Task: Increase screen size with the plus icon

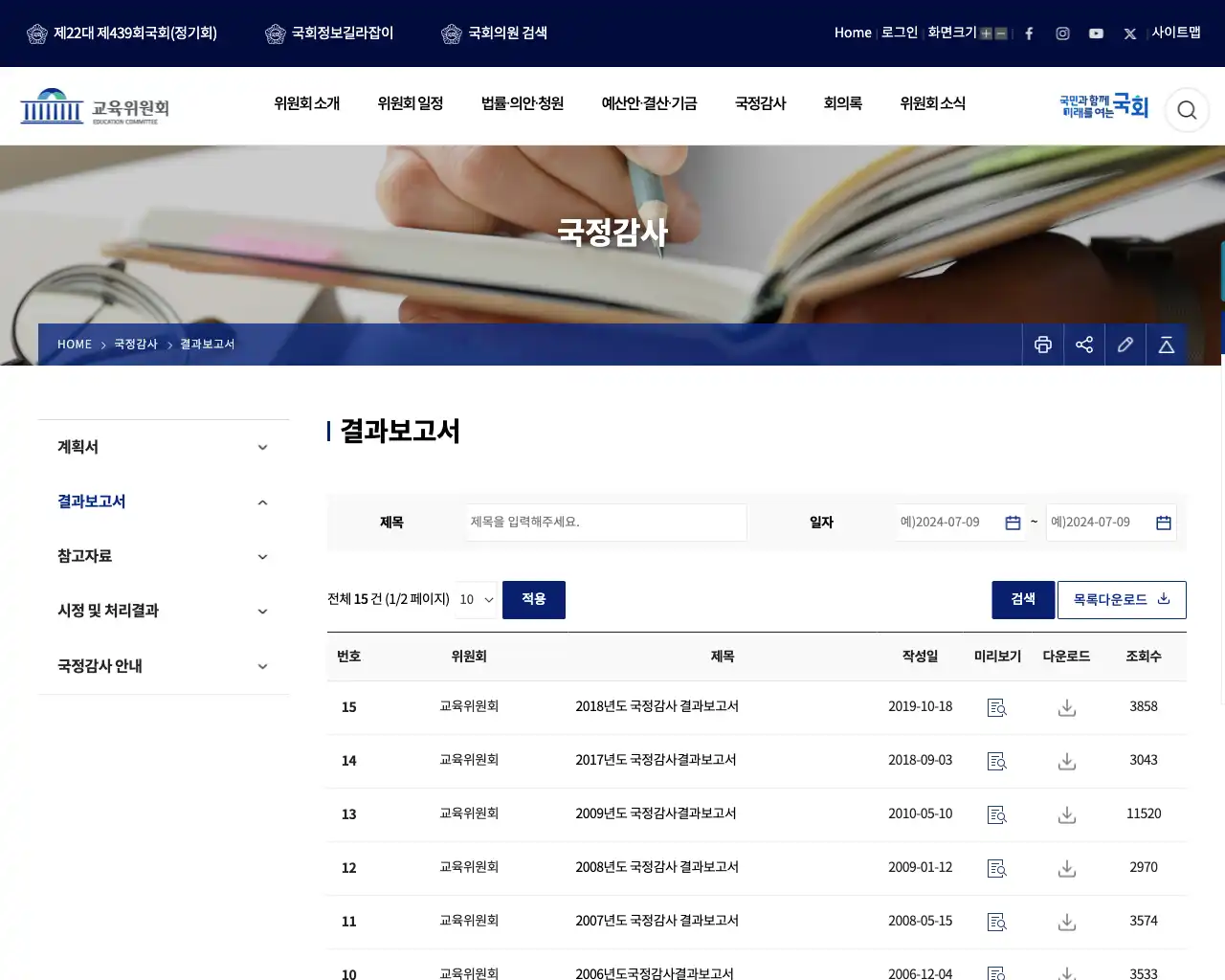Action: click(x=986, y=33)
